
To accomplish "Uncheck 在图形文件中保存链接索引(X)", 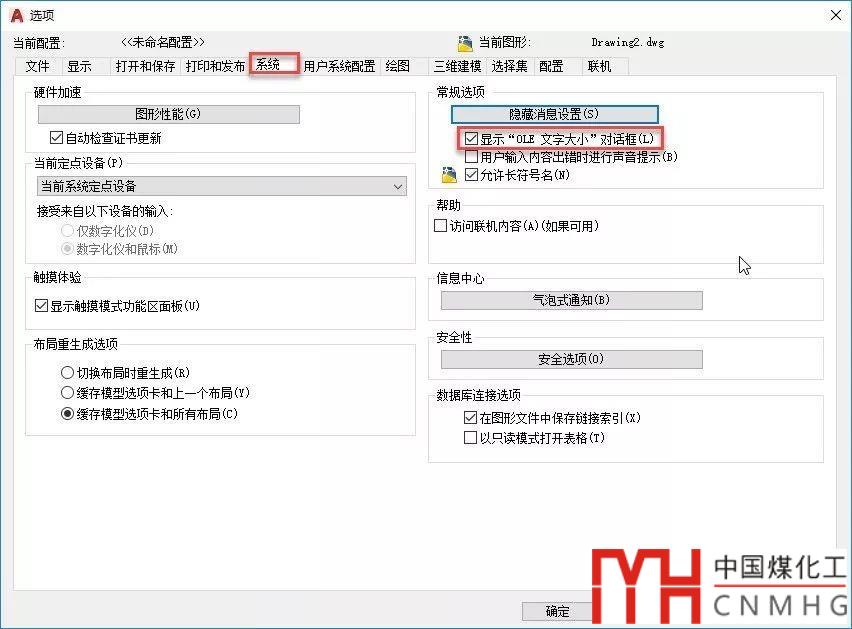I will [471, 417].
